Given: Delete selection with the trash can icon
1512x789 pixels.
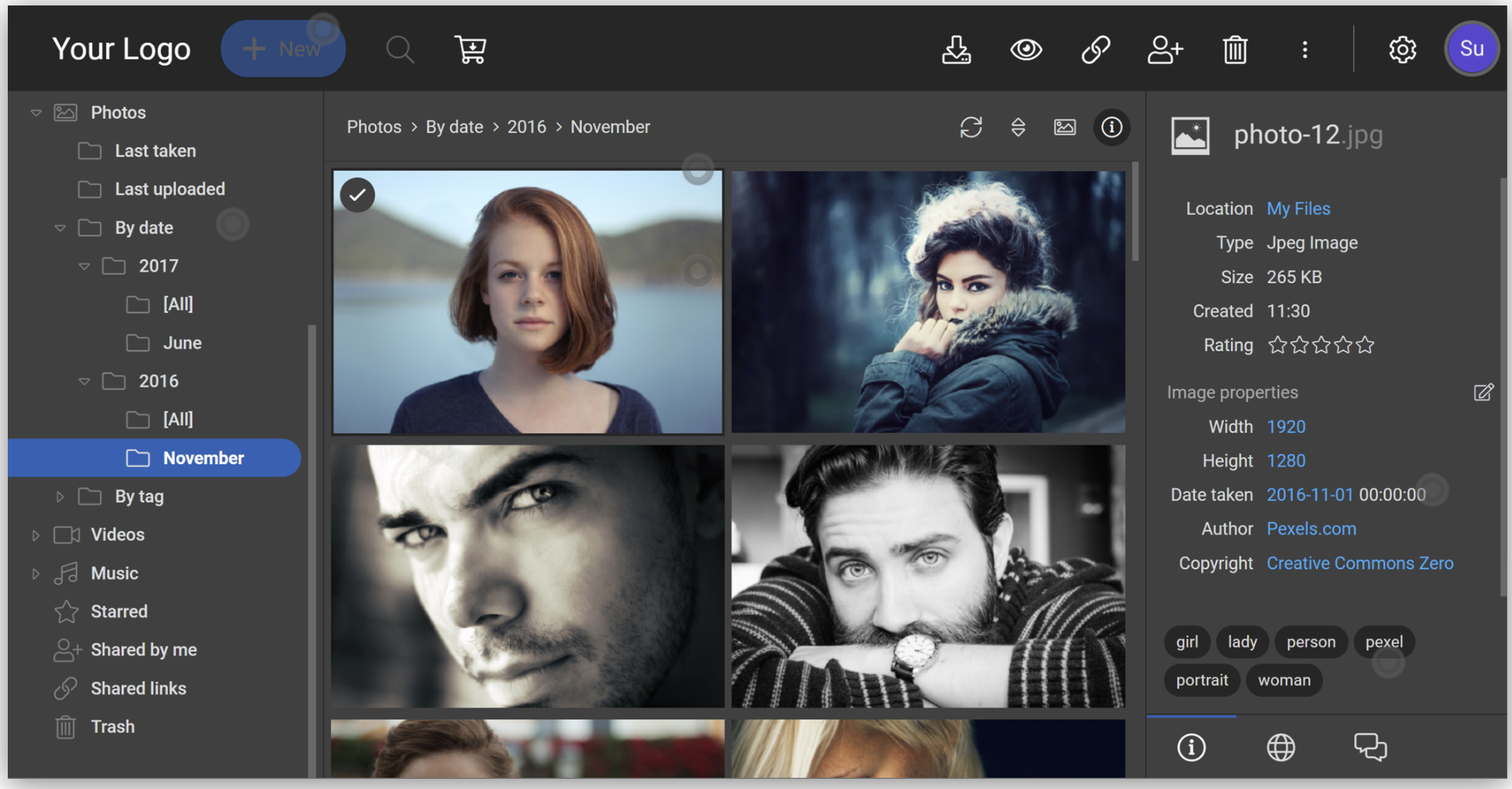Looking at the screenshot, I should 1235,50.
